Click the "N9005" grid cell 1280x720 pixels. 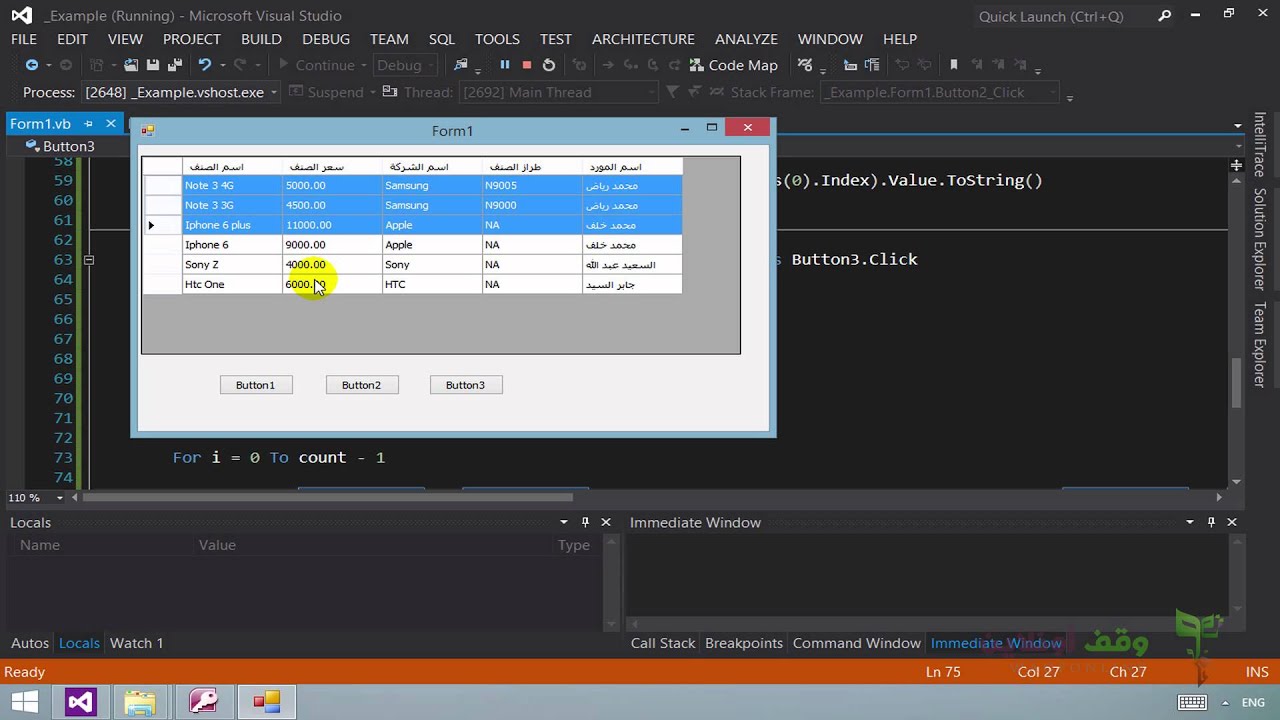coord(532,185)
